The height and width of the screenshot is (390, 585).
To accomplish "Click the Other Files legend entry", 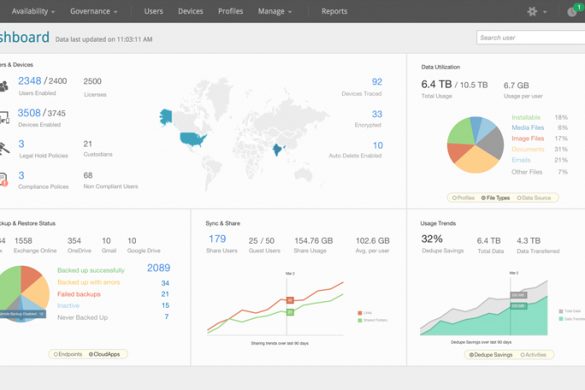I will pos(527,172).
